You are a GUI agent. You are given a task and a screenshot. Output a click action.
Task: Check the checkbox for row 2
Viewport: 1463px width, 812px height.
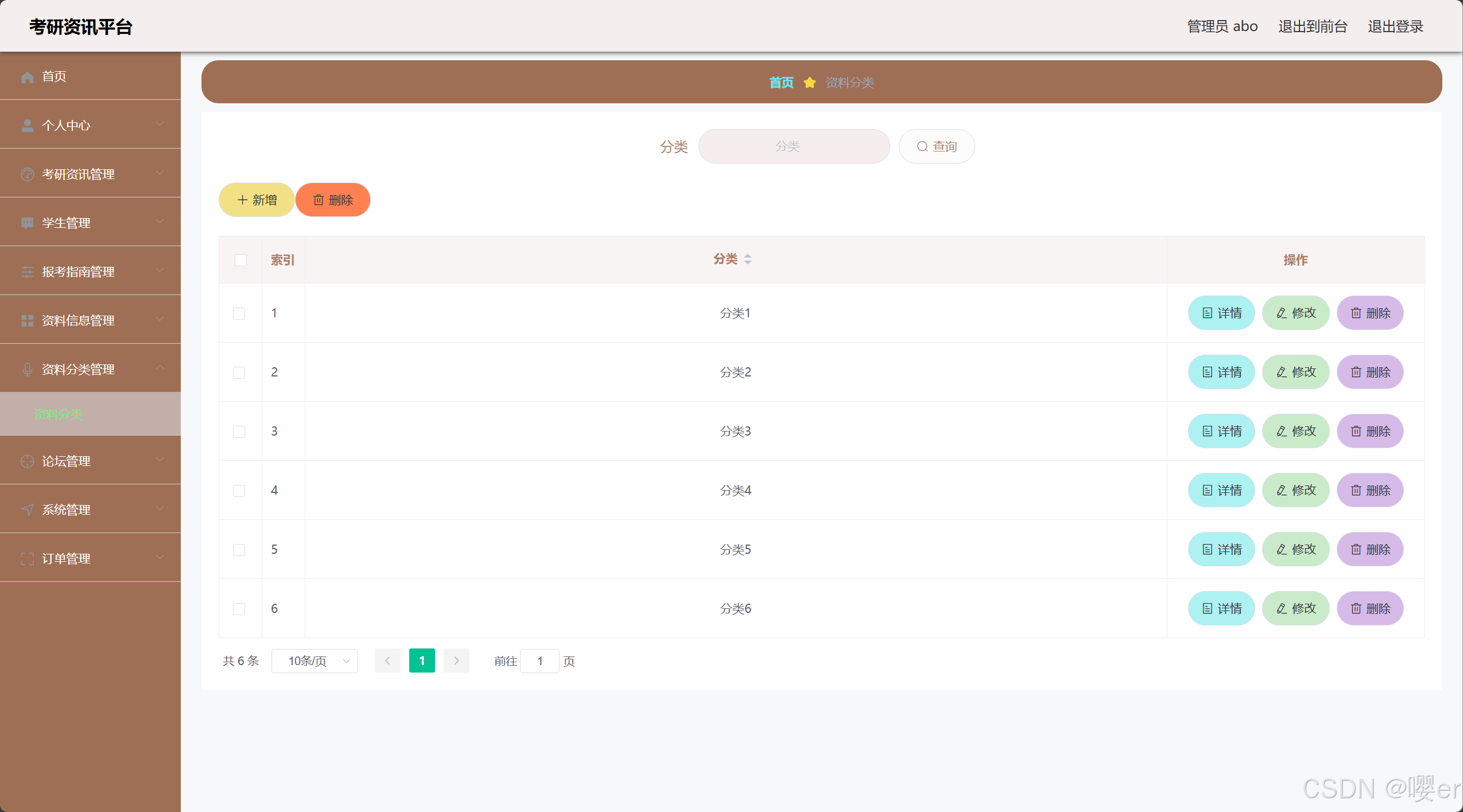tap(239, 372)
